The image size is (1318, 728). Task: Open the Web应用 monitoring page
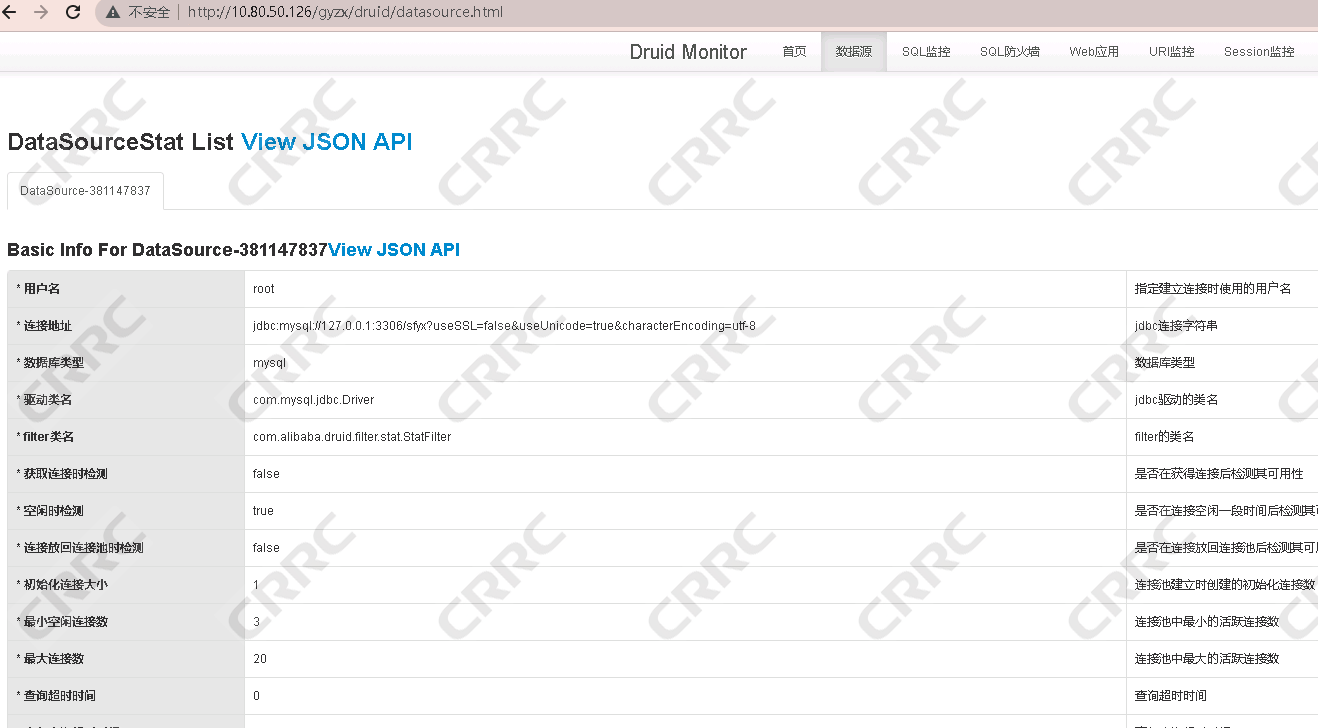(x=1094, y=52)
